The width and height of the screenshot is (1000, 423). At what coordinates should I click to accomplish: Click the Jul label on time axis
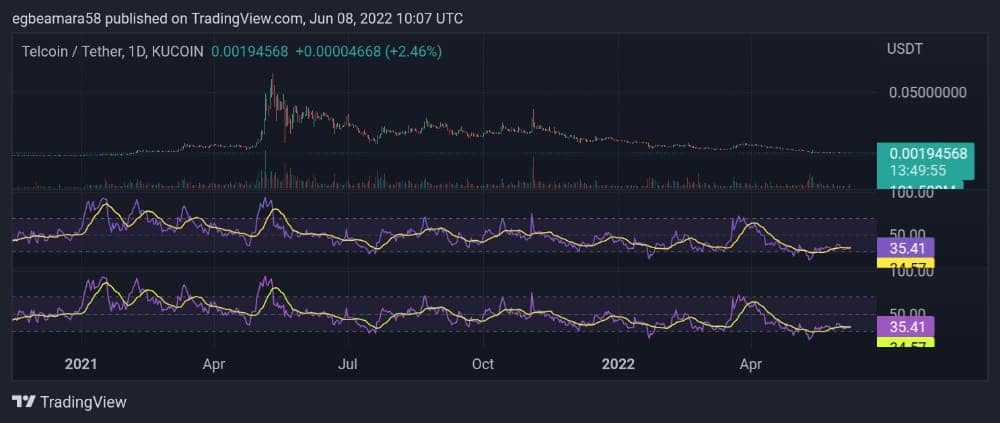point(348,365)
